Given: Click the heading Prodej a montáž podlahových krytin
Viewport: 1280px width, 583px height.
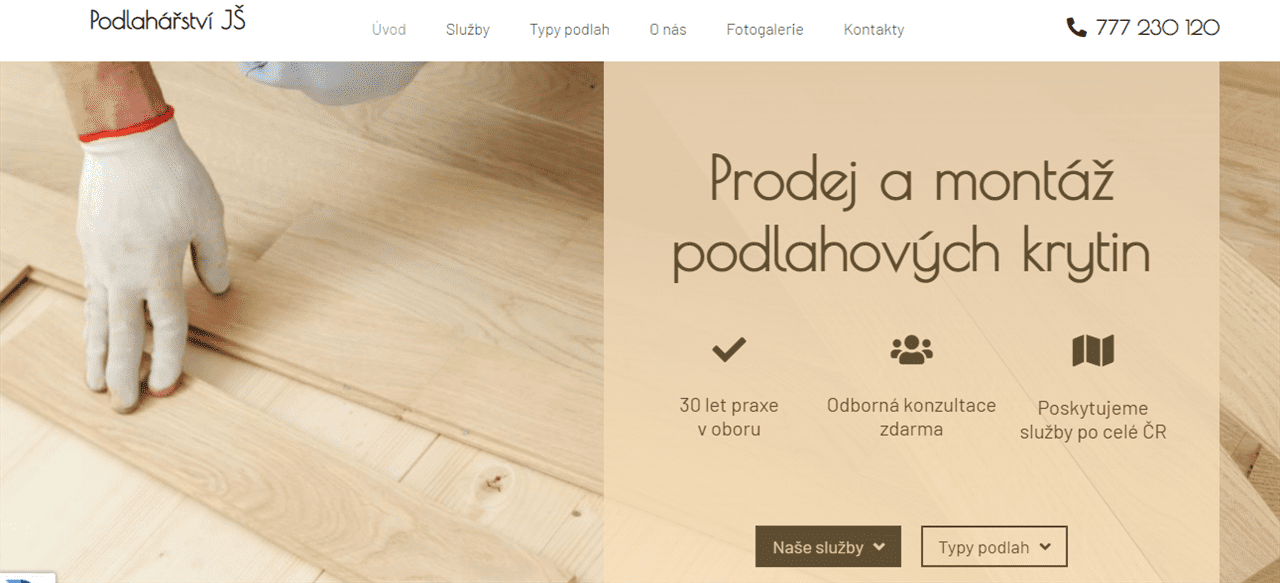Looking at the screenshot, I should [911, 218].
